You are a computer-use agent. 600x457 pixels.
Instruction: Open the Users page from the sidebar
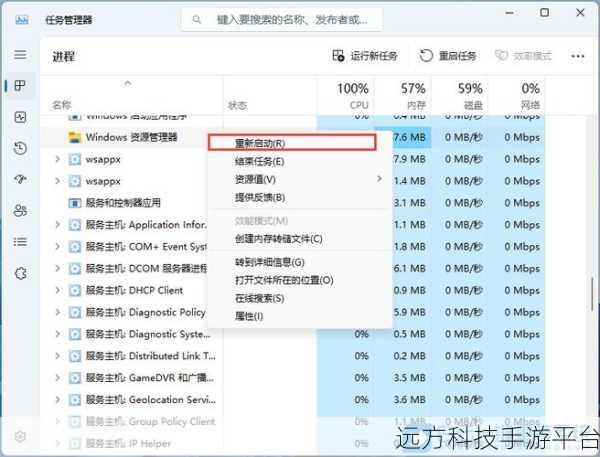(20, 211)
